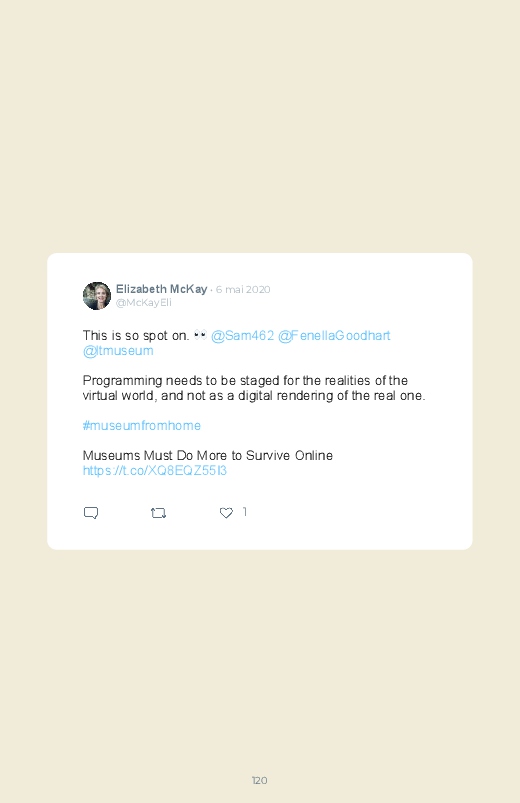520x803 pixels.
Task: Open the @ltmuseum mention
Action: tap(118, 351)
